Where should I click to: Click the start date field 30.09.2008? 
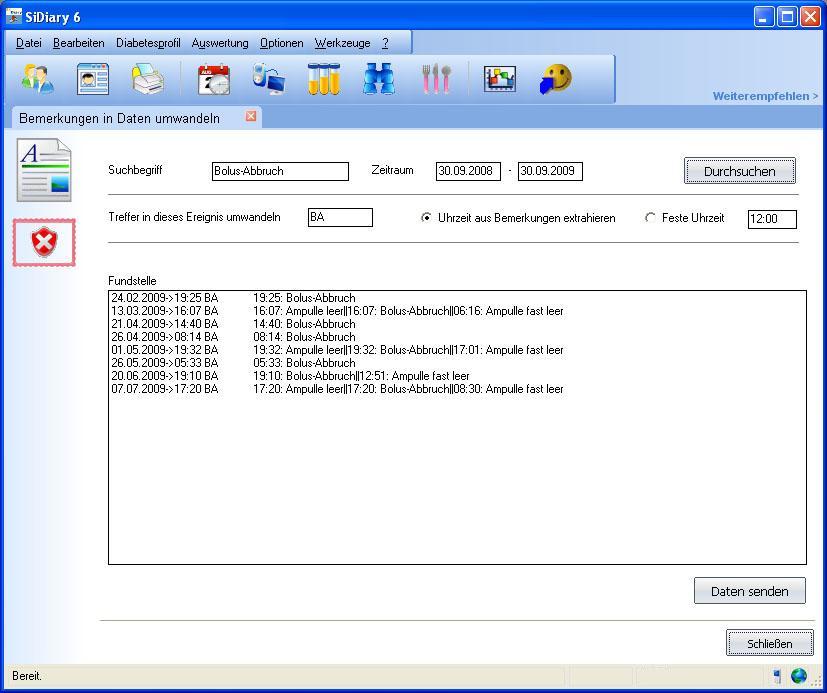[x=468, y=171]
